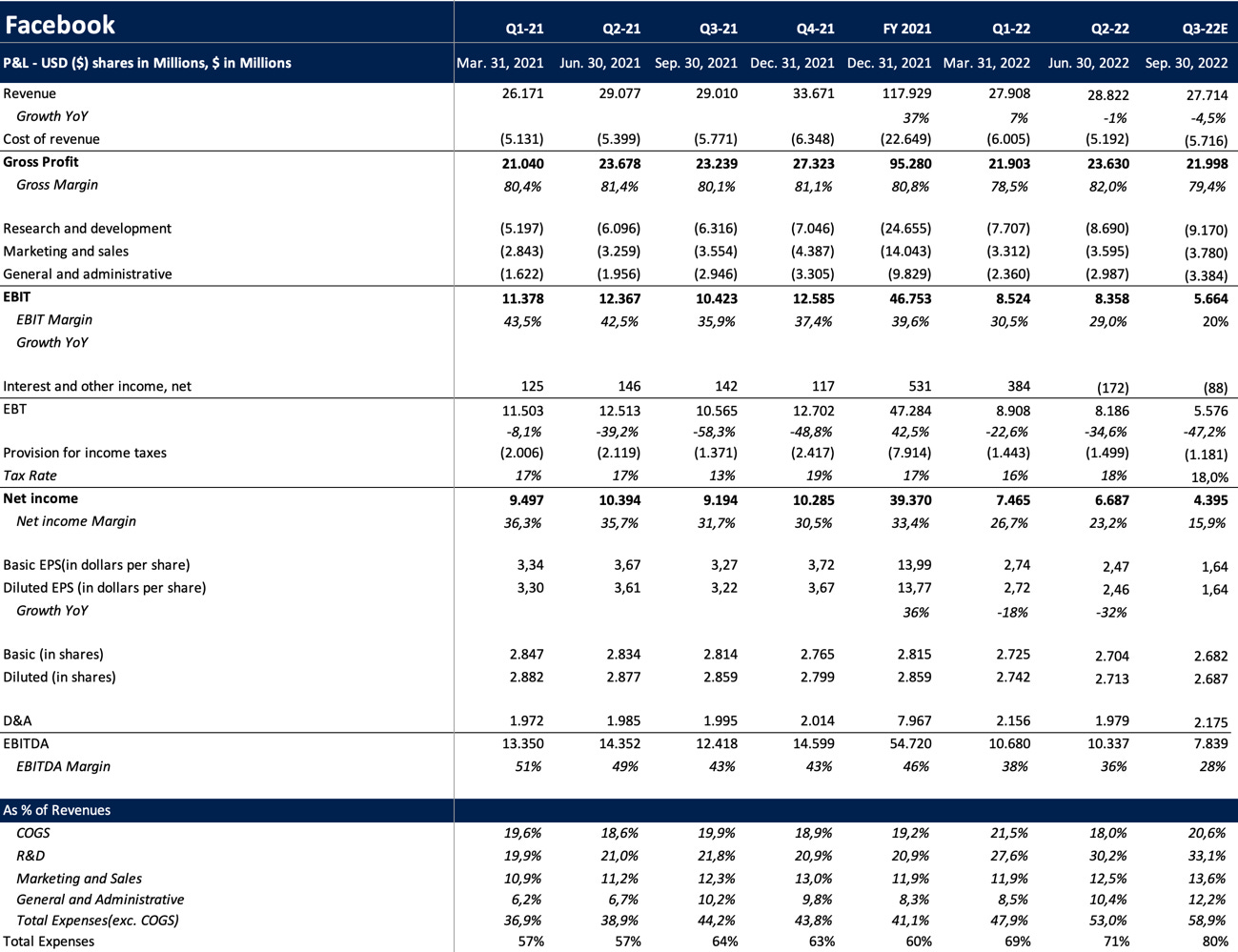Screen dimensions: 1238x952
Task: Click the Basic EPS row label
Action: tap(96, 566)
